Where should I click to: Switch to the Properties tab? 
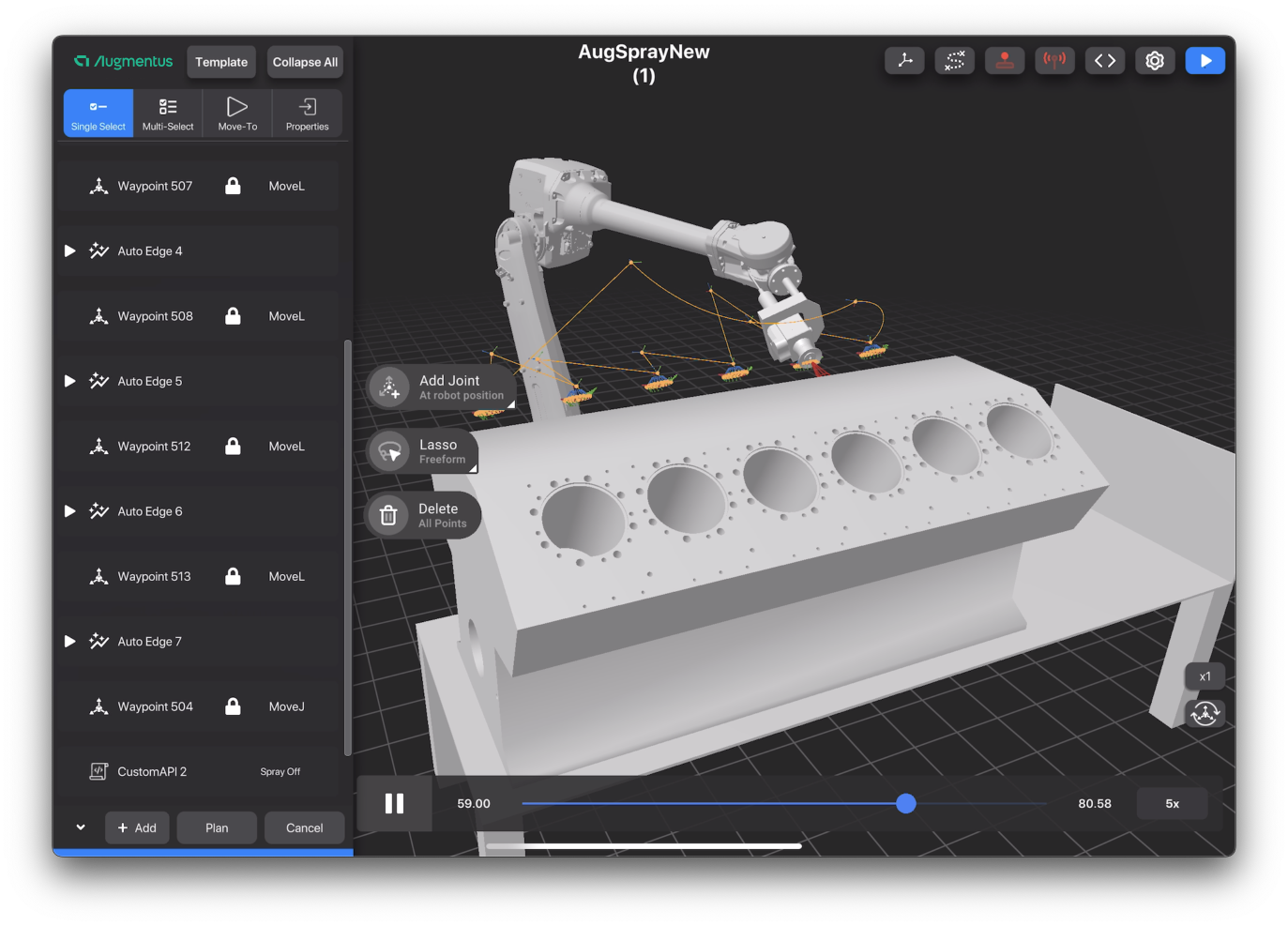pyautogui.click(x=307, y=113)
